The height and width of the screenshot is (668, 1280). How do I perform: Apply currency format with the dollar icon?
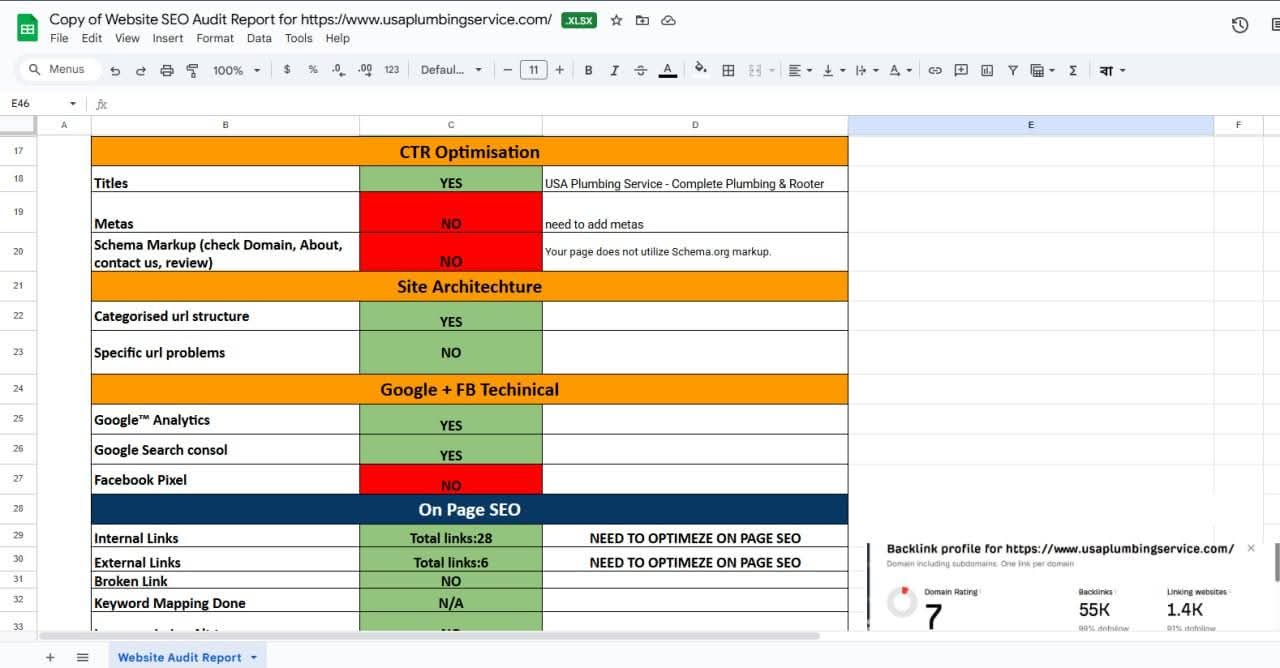pyautogui.click(x=287, y=70)
